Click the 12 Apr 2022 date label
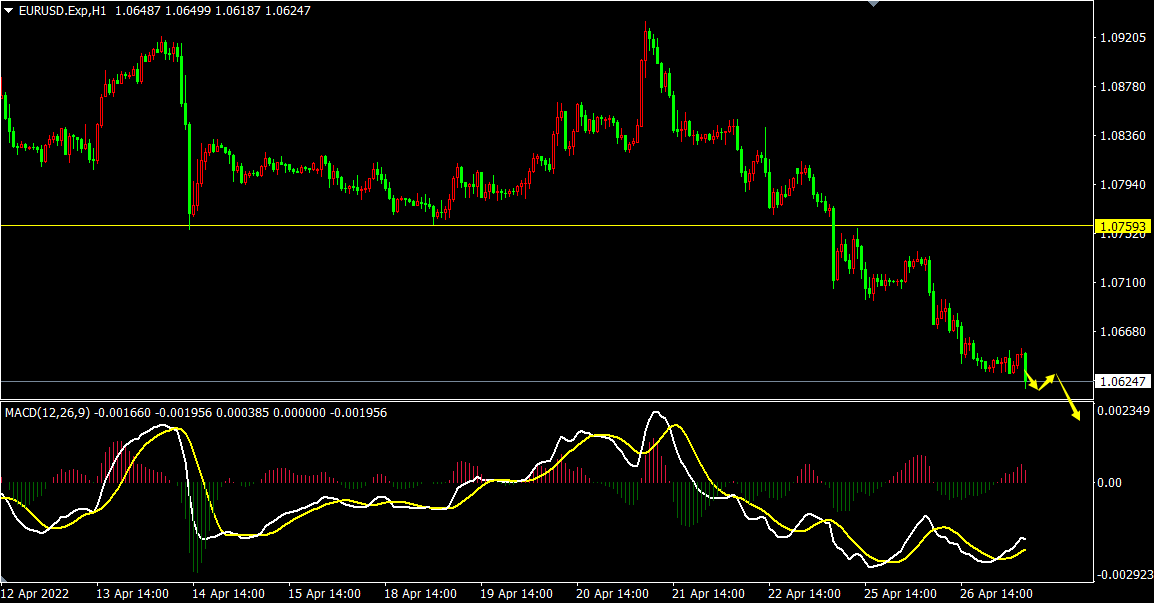 pyautogui.click(x=38, y=593)
